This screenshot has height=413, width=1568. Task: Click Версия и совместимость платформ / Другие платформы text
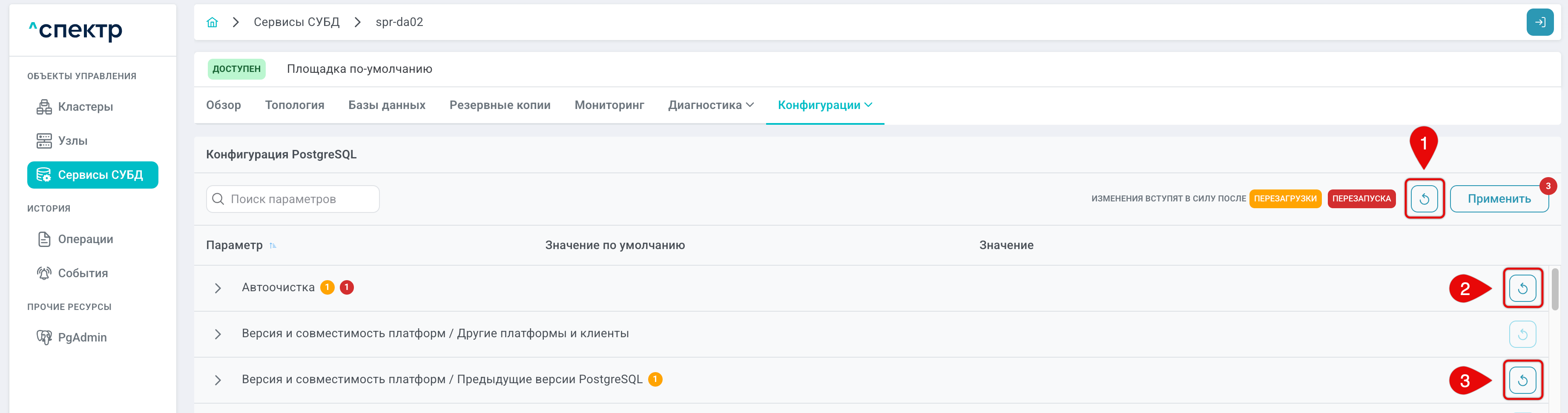(435, 334)
